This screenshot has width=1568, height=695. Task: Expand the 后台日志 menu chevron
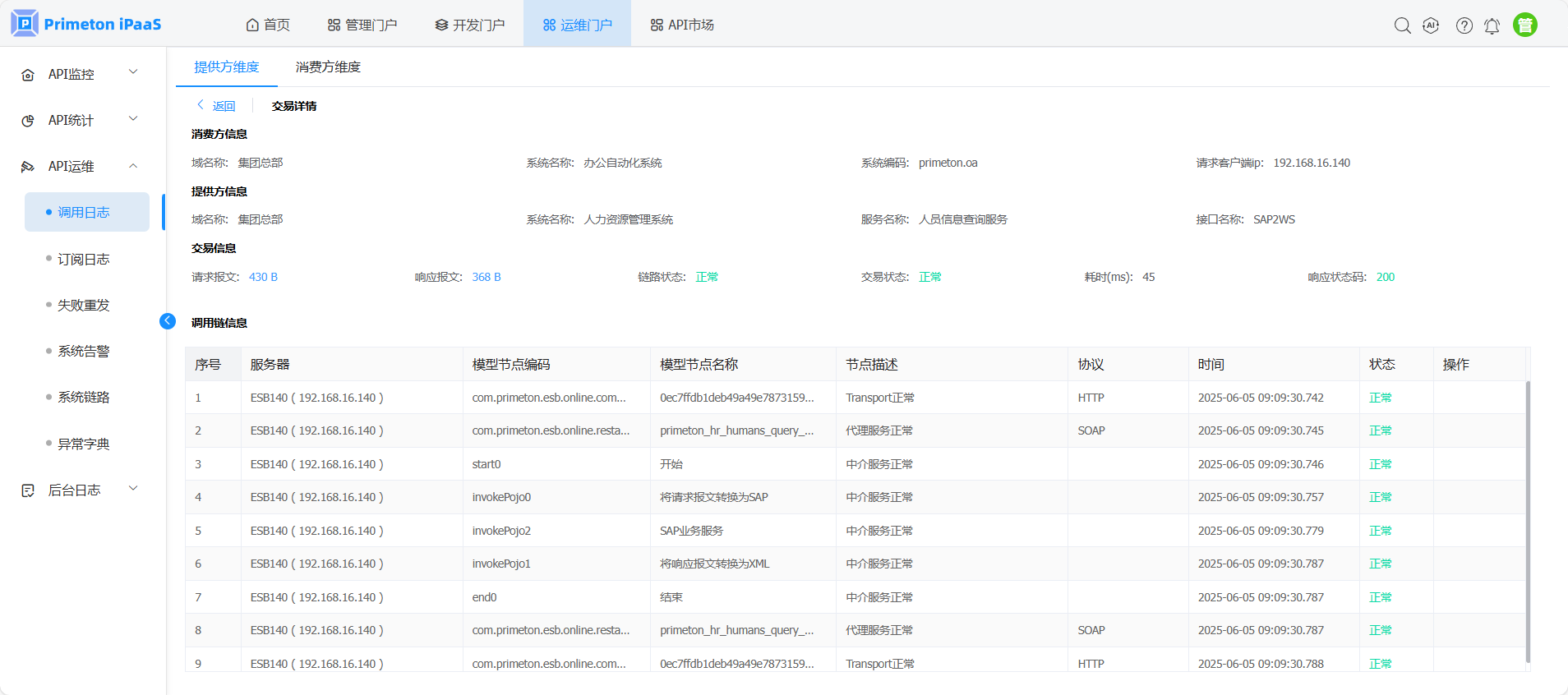[133, 489]
